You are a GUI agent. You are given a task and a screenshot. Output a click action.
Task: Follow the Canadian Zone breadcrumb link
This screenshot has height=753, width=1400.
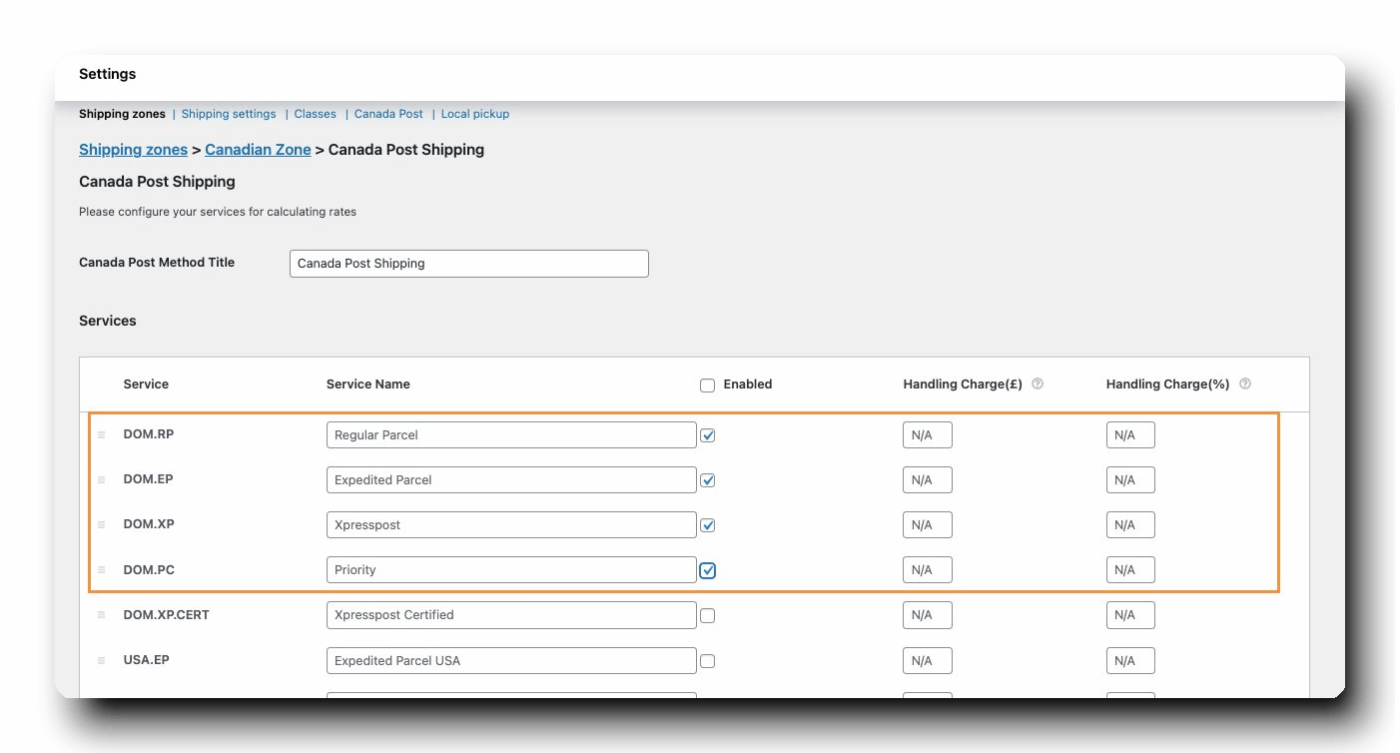[x=258, y=150]
